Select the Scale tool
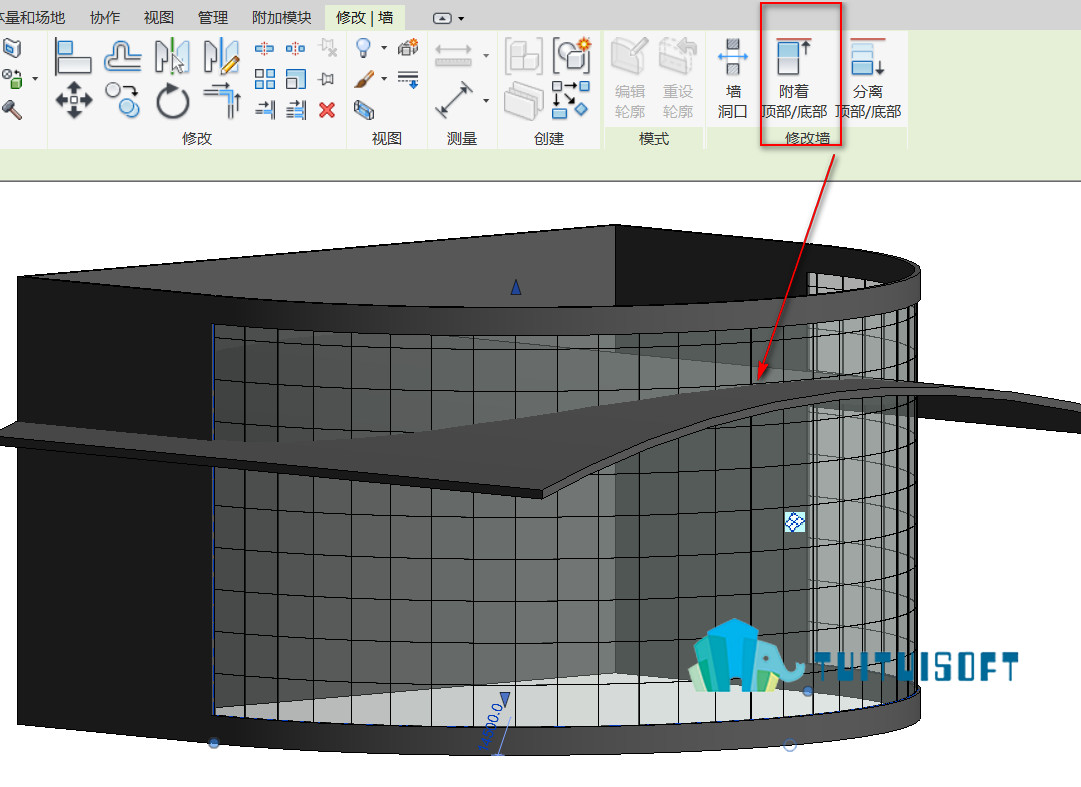The height and width of the screenshot is (787, 1081). point(295,79)
